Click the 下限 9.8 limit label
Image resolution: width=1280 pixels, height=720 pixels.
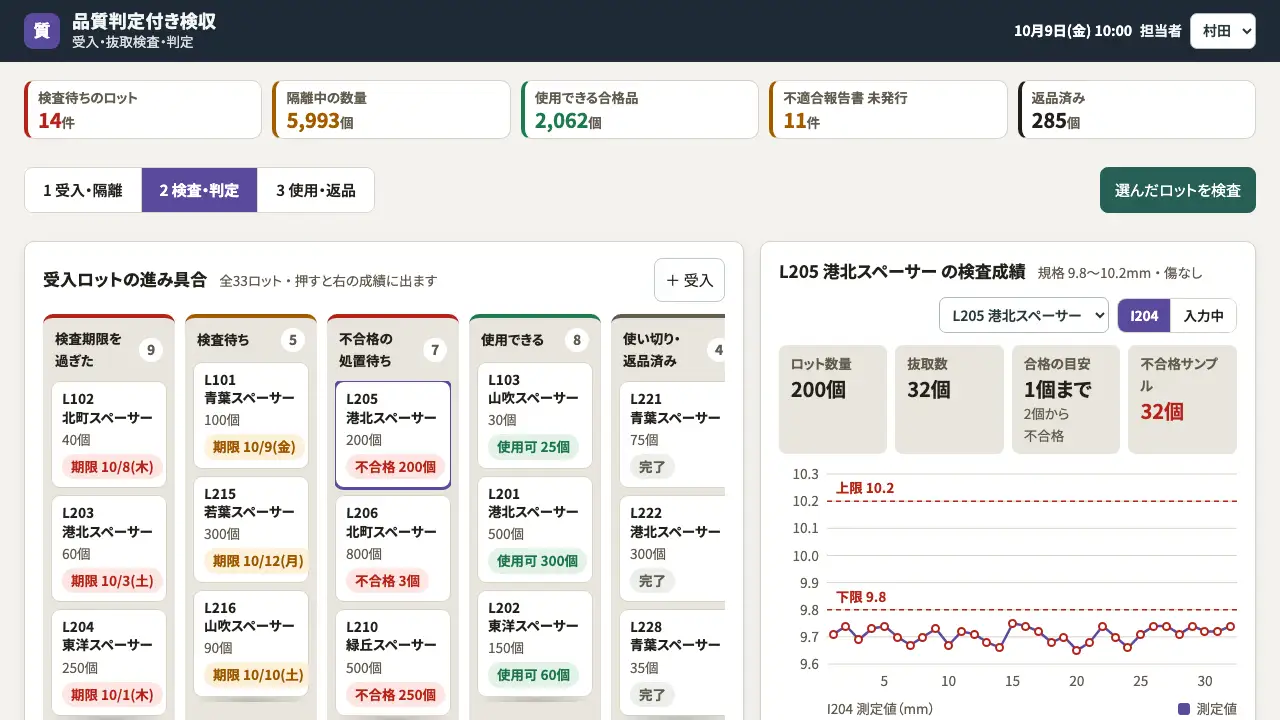[x=861, y=597]
